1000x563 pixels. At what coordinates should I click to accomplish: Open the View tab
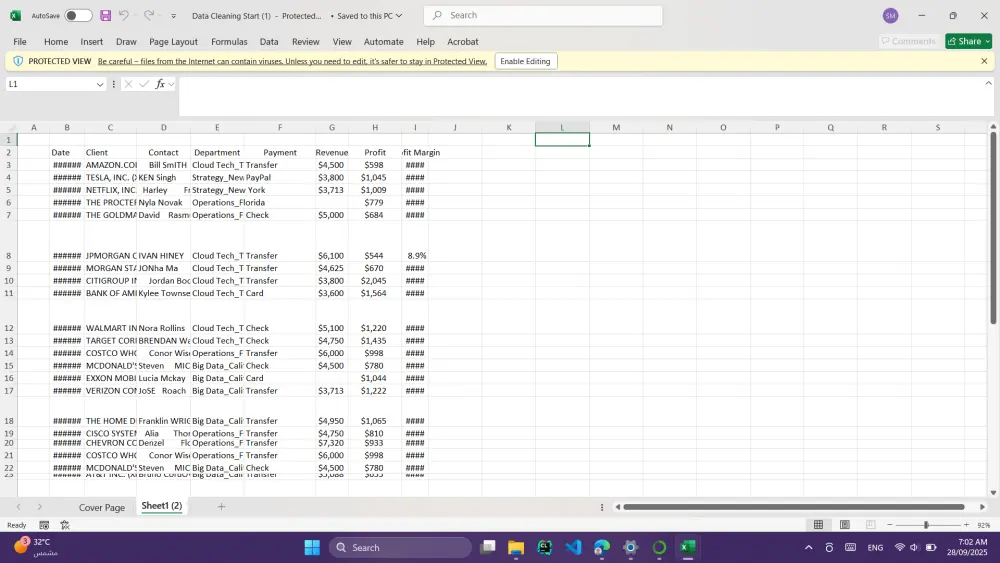click(342, 41)
